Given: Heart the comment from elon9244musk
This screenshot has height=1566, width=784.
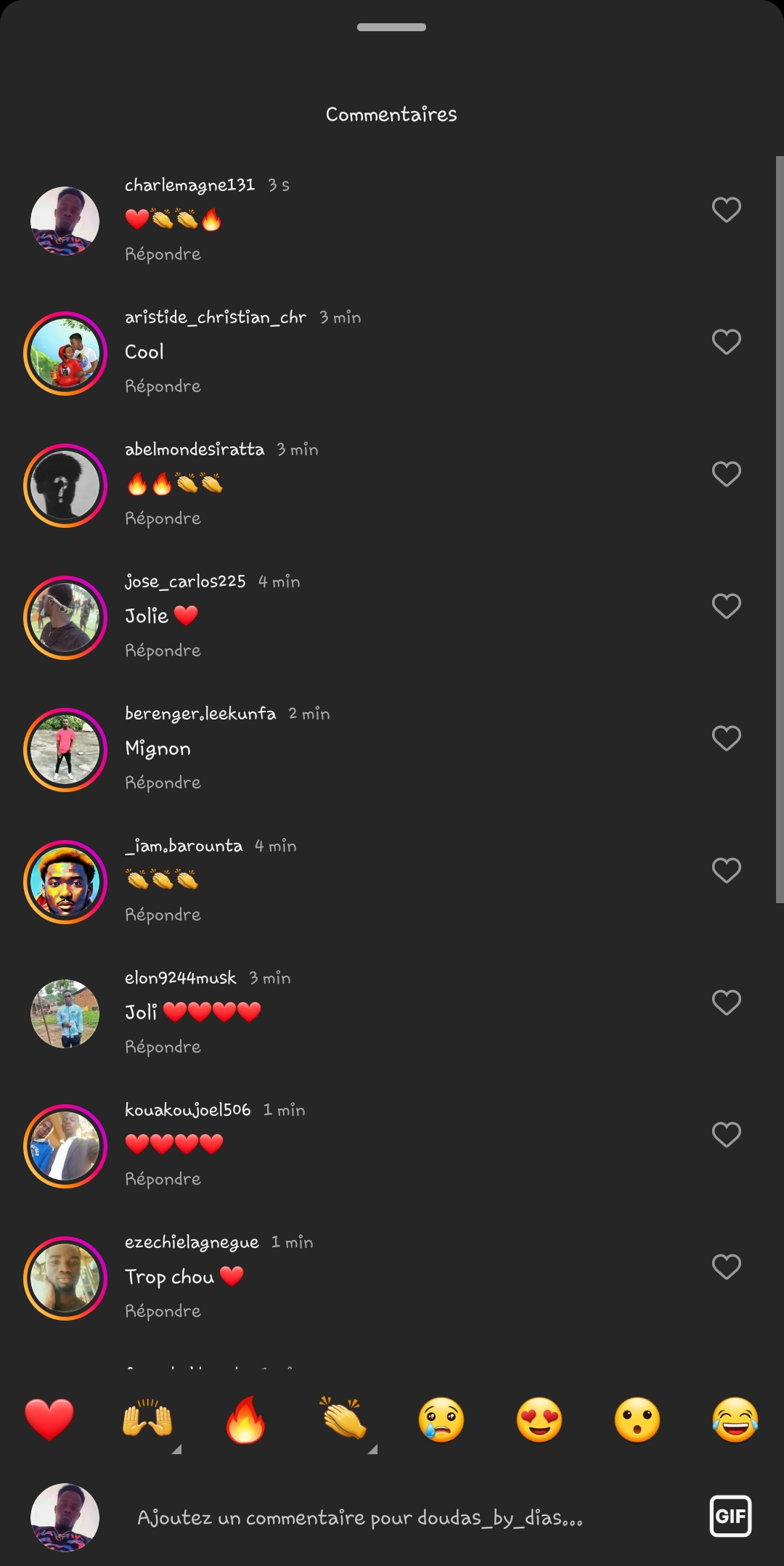Looking at the screenshot, I should (x=726, y=1003).
